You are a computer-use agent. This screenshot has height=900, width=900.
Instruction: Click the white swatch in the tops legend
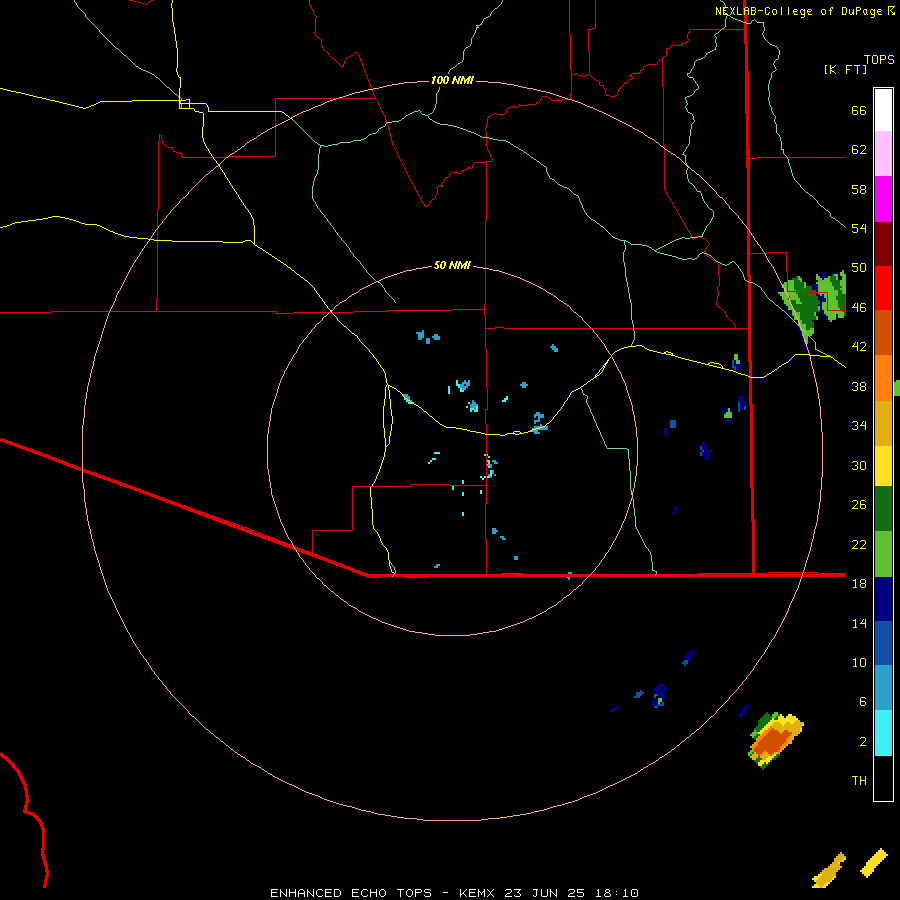click(x=883, y=110)
